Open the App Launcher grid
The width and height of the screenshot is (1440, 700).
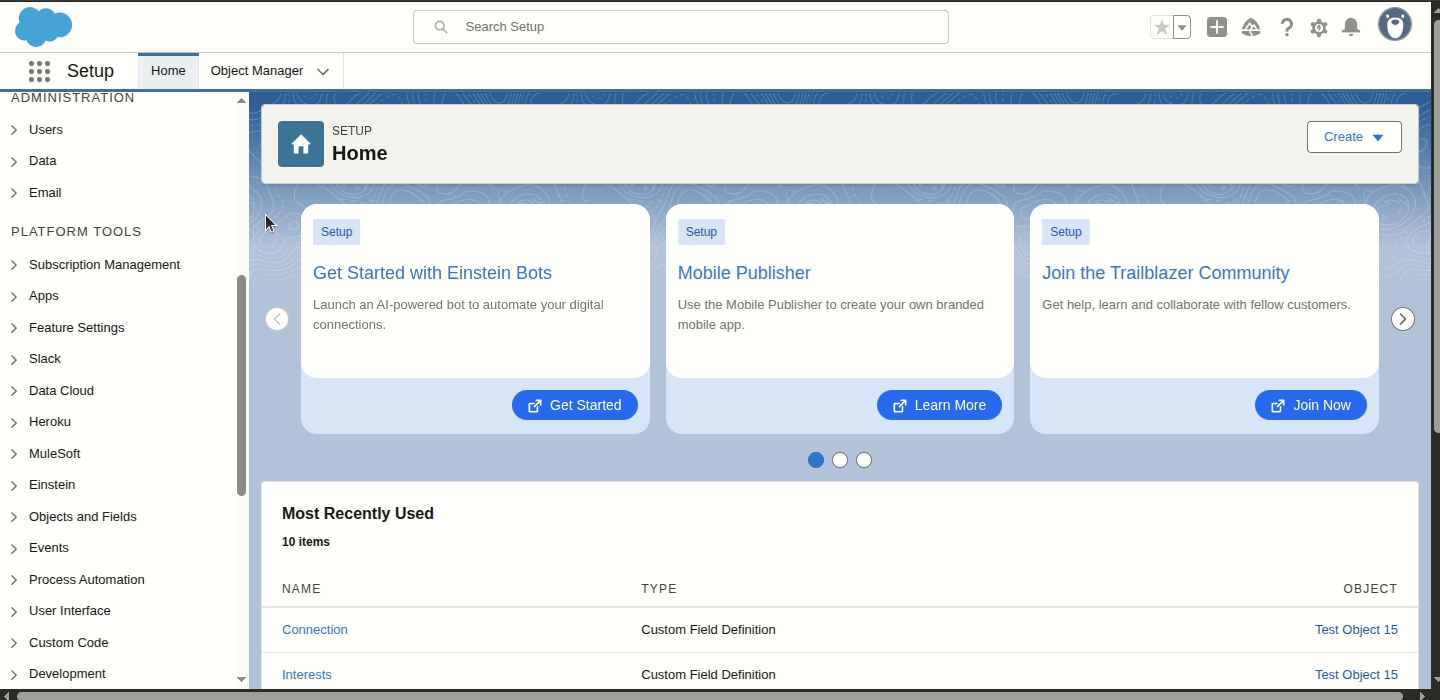click(39, 70)
